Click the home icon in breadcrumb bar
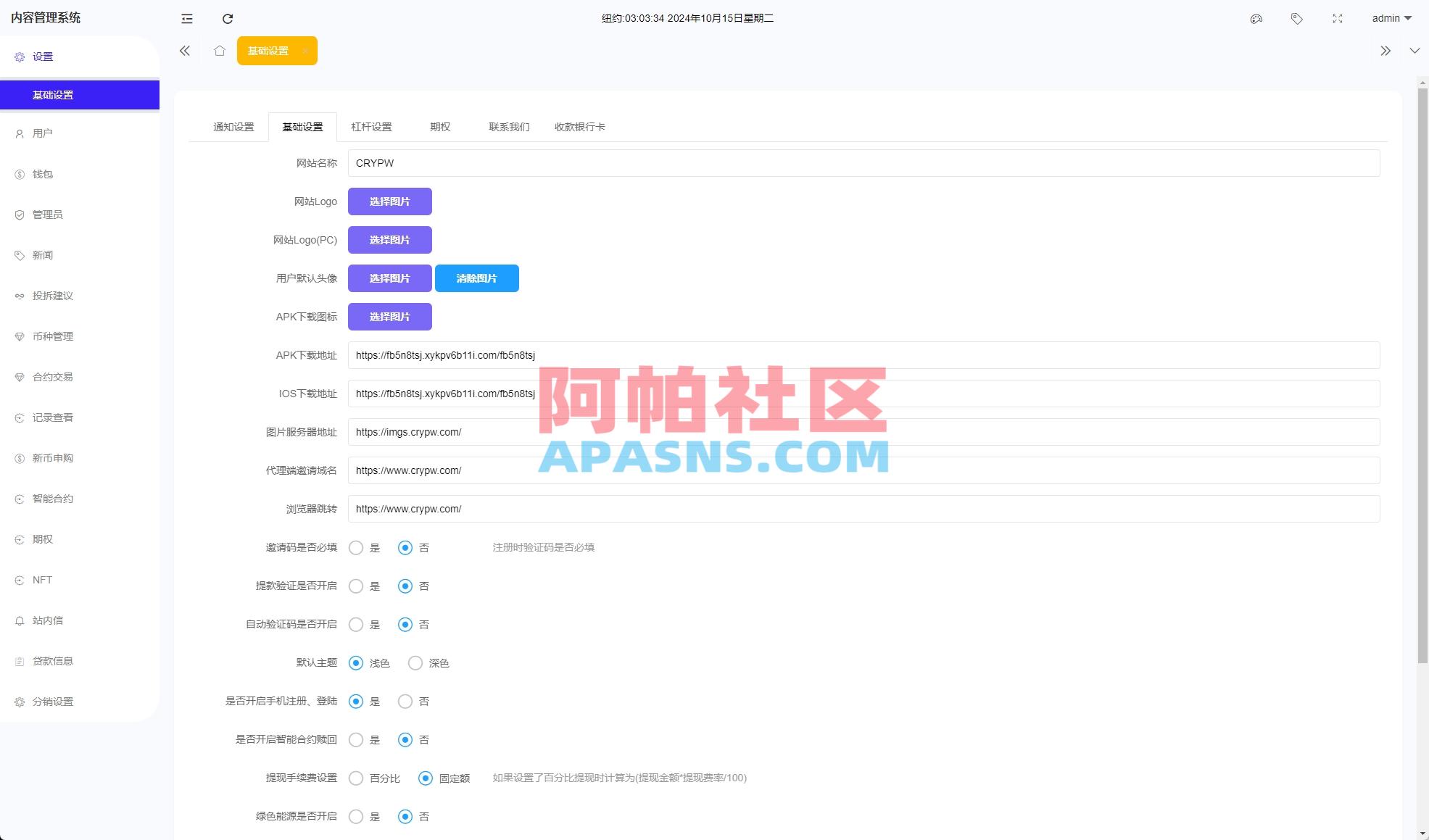The height and width of the screenshot is (840, 1429). (x=220, y=50)
